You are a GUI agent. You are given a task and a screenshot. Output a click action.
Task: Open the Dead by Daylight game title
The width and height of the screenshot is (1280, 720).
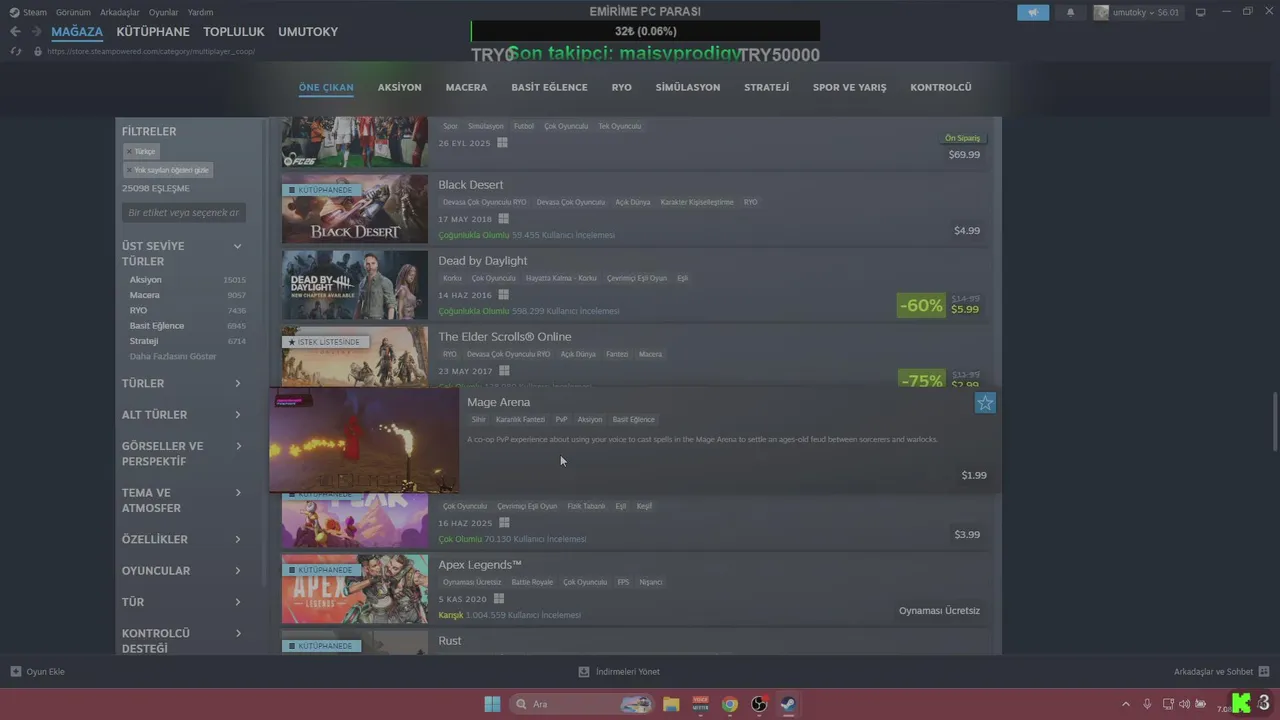[x=483, y=261]
